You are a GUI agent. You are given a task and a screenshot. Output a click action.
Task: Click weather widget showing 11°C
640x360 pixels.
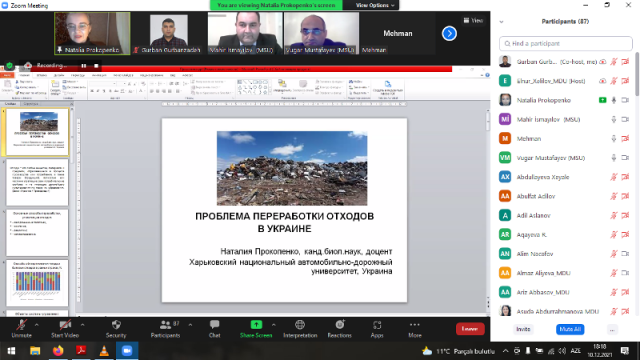pyautogui.click(x=458, y=351)
